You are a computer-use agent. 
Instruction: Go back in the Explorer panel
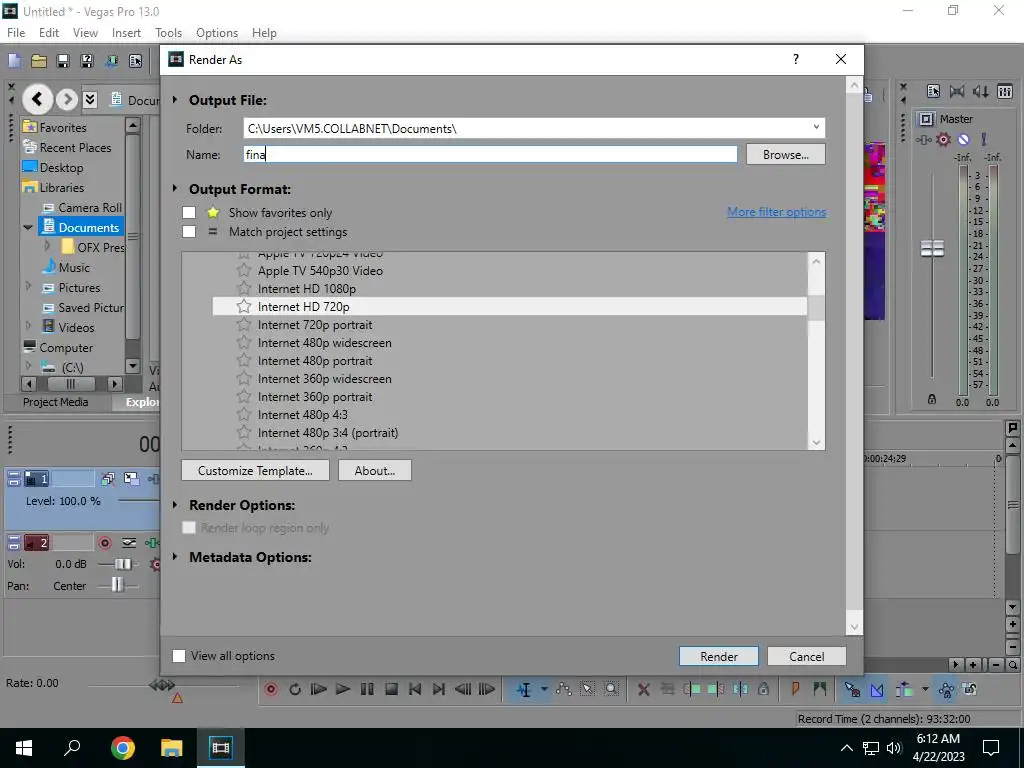[x=37, y=99]
